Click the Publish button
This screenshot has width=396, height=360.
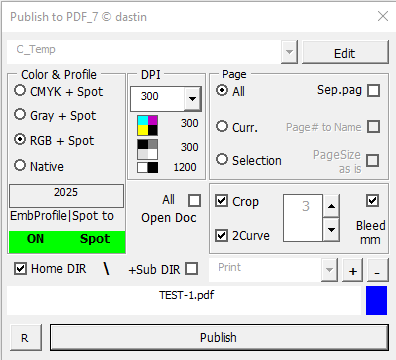219,337
